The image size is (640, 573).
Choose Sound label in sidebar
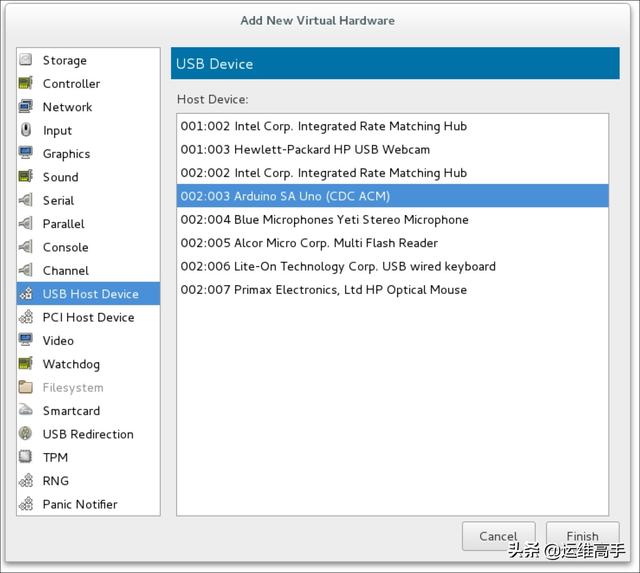(x=61, y=177)
